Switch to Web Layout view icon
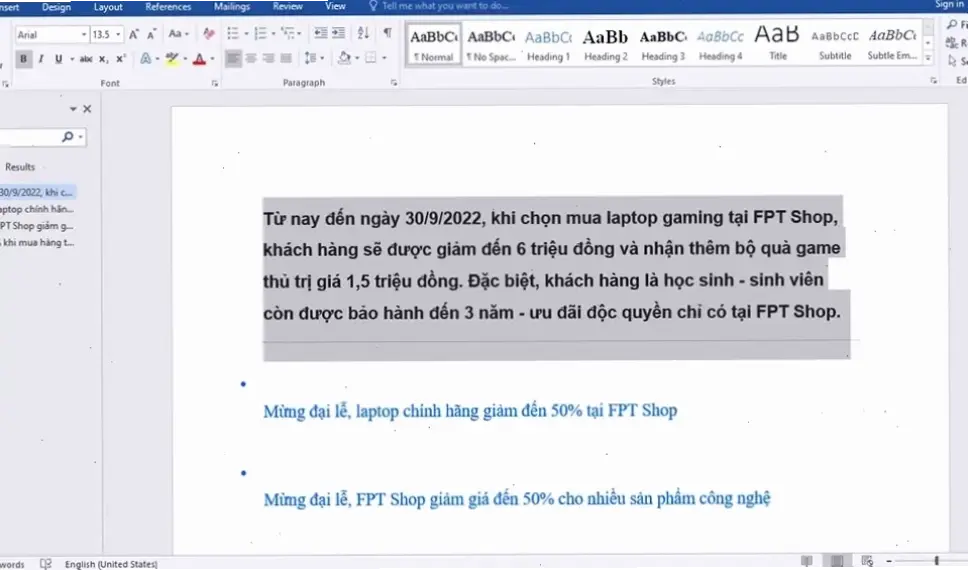This screenshot has height=570, width=968. pyautogui.click(x=867, y=561)
